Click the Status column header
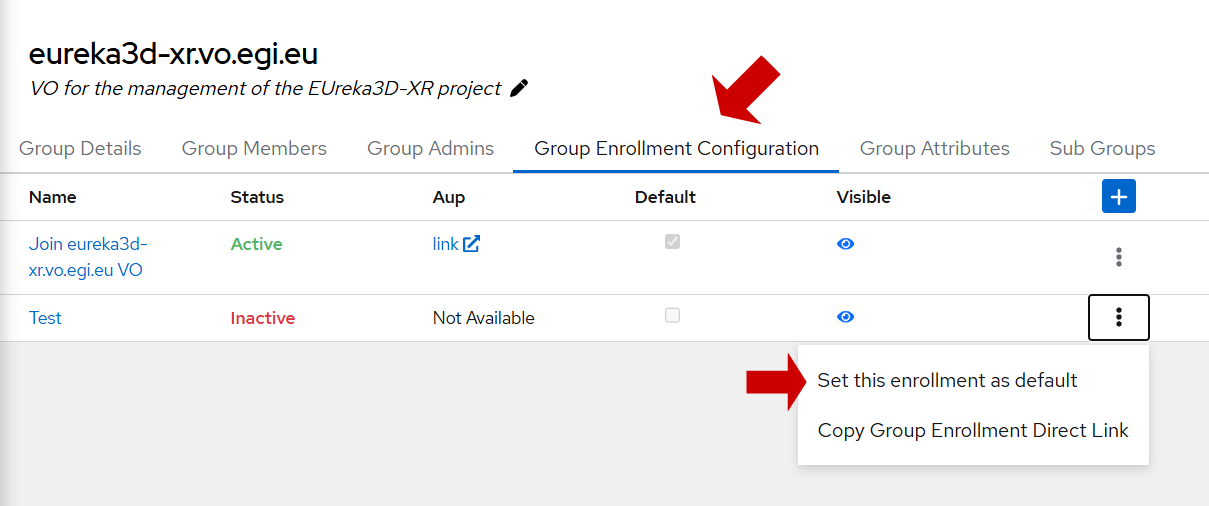This screenshot has width=1209, height=506. click(257, 197)
